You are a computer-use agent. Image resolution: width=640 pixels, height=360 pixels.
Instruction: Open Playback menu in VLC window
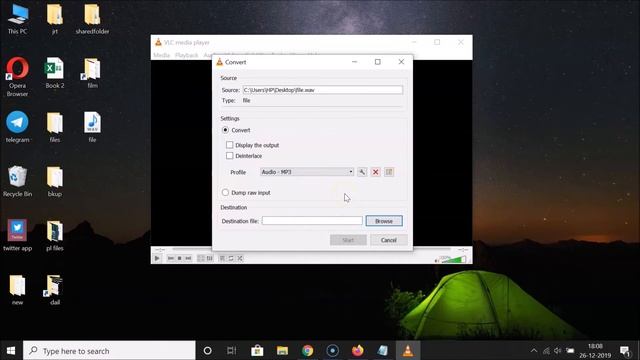coord(187,55)
